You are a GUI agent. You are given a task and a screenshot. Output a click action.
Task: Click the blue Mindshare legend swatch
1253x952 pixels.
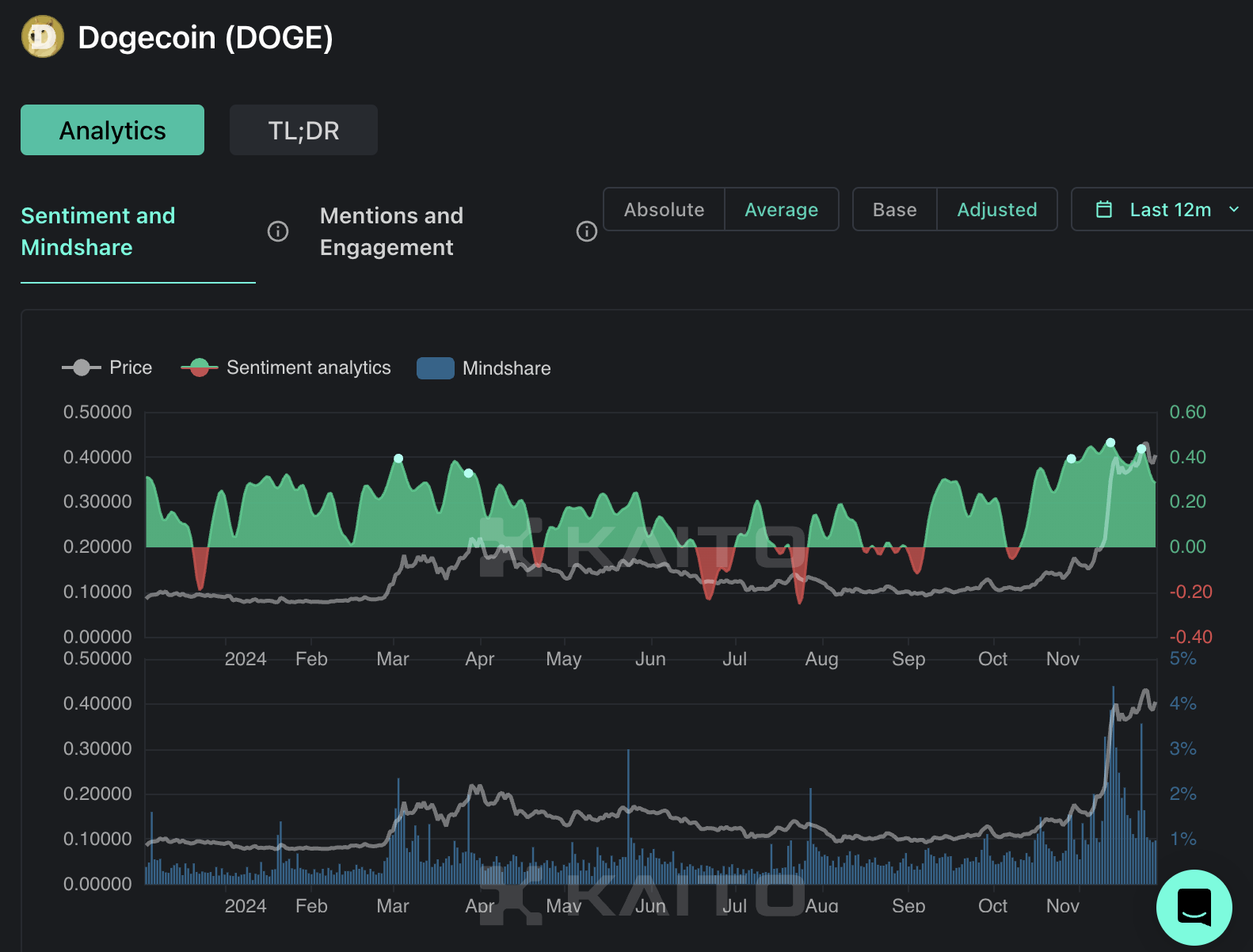[x=436, y=368]
